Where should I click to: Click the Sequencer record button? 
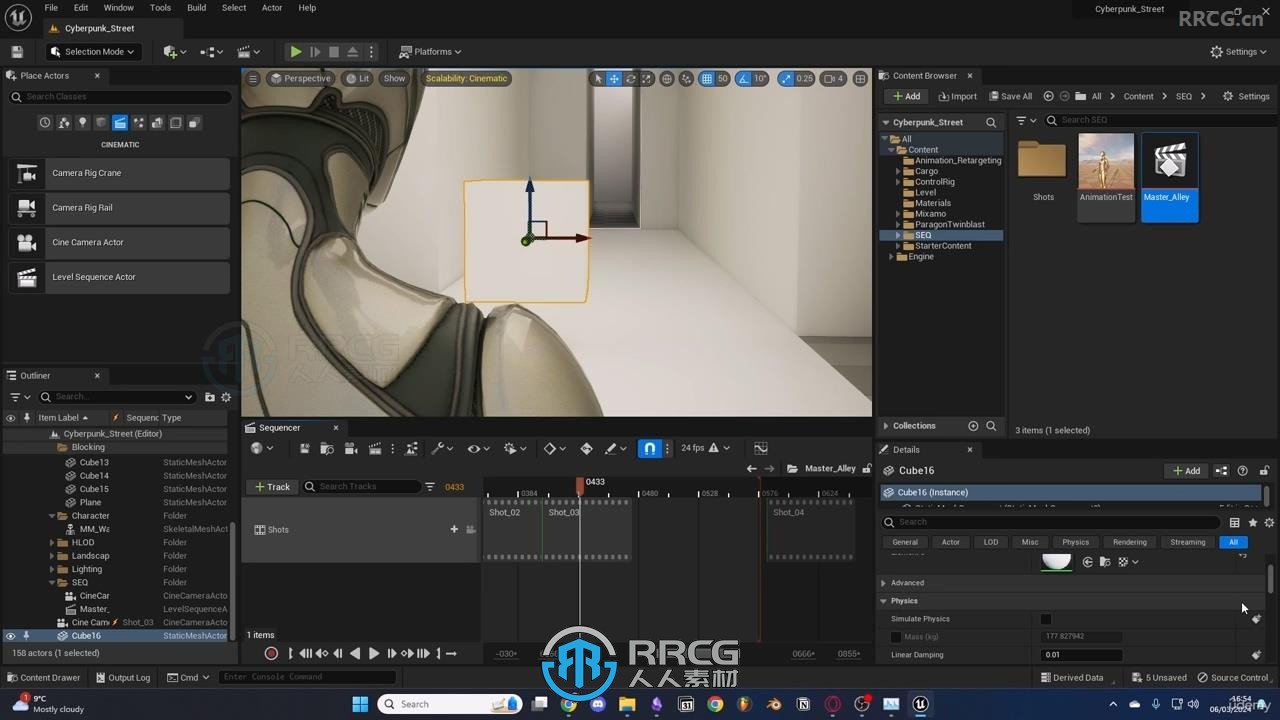pyautogui.click(x=271, y=653)
